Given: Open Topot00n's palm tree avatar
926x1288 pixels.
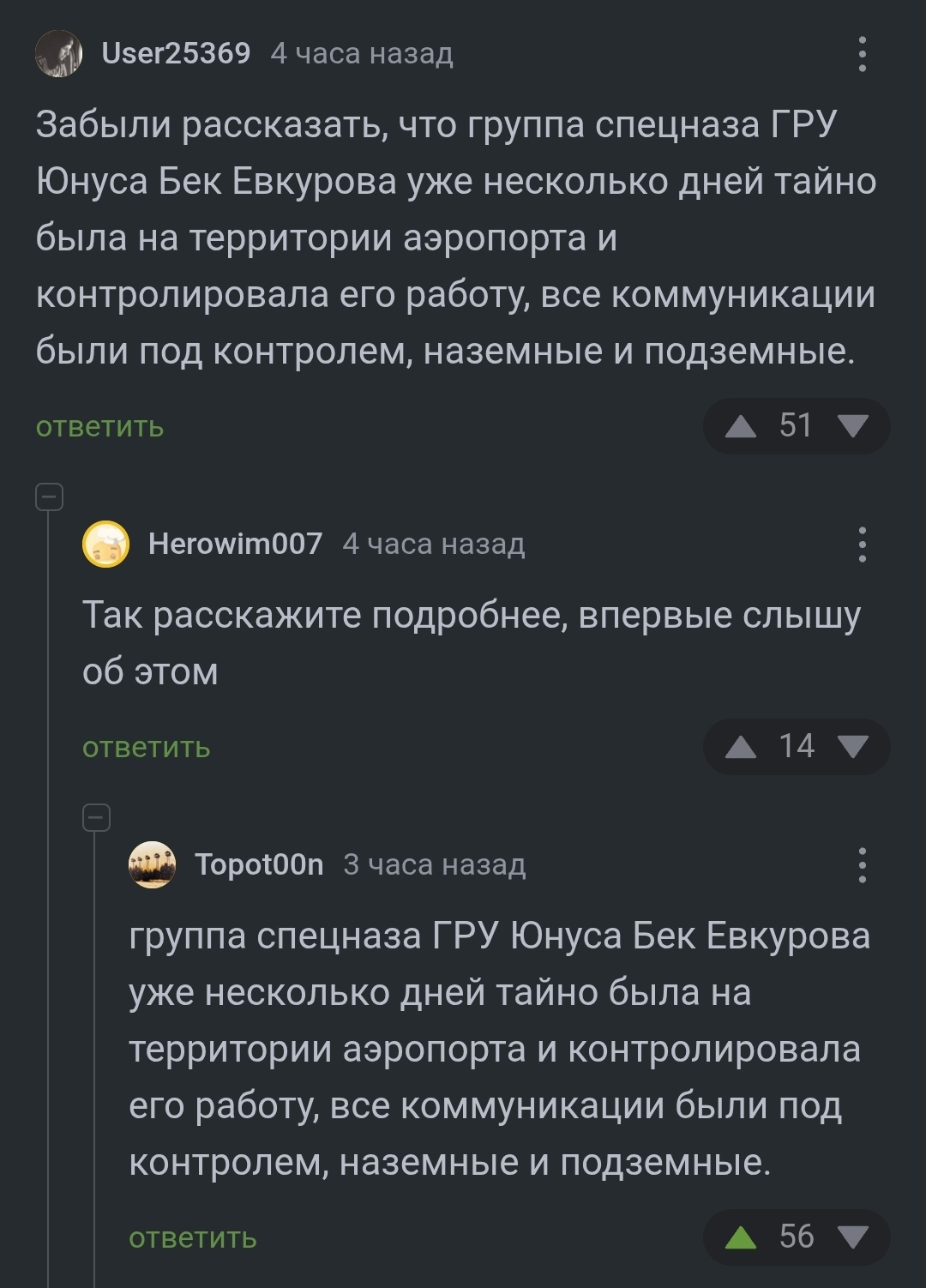Looking at the screenshot, I should click(x=152, y=865).
